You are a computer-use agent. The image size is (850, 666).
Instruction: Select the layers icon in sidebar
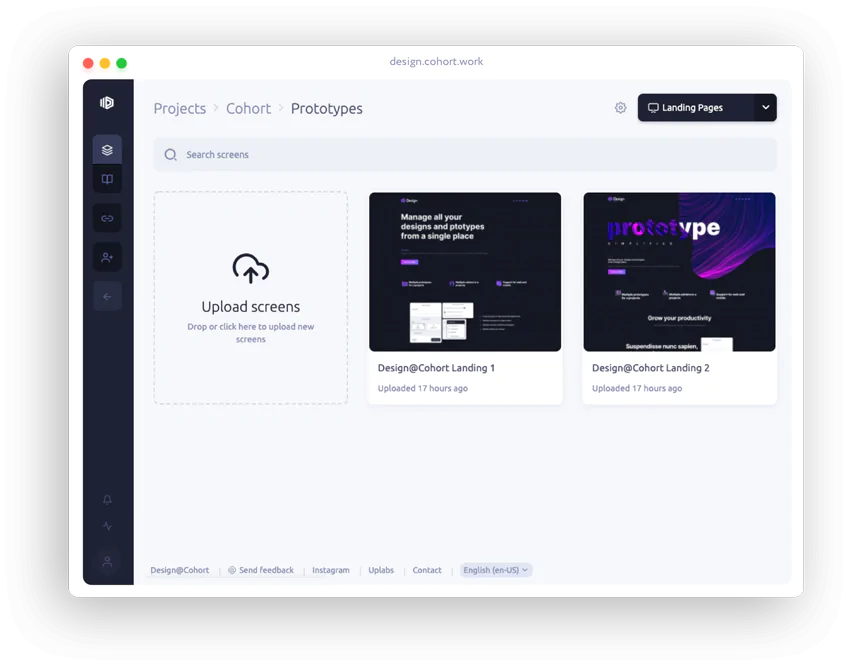point(107,150)
